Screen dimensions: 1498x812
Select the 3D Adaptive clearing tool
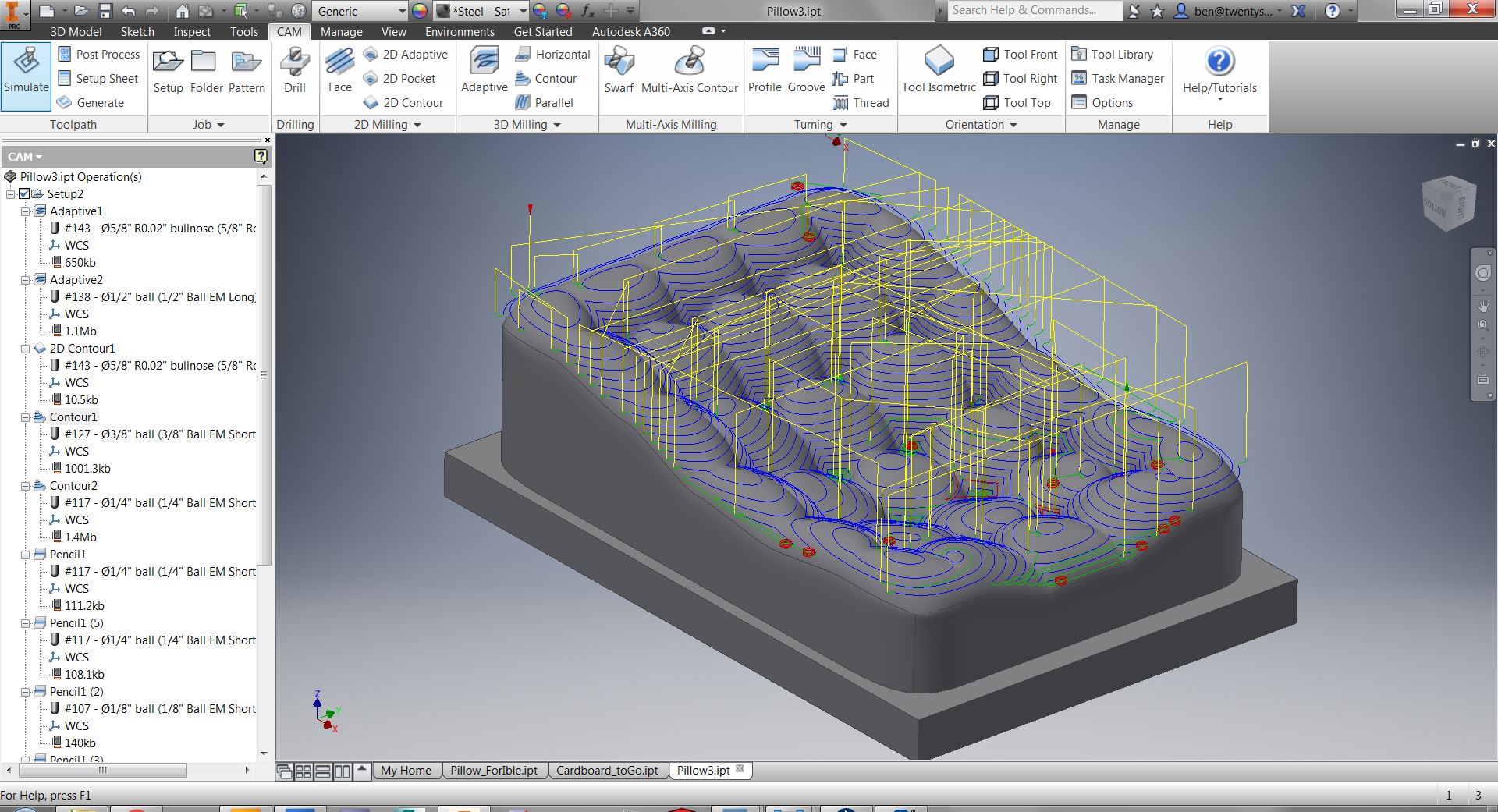tap(484, 72)
